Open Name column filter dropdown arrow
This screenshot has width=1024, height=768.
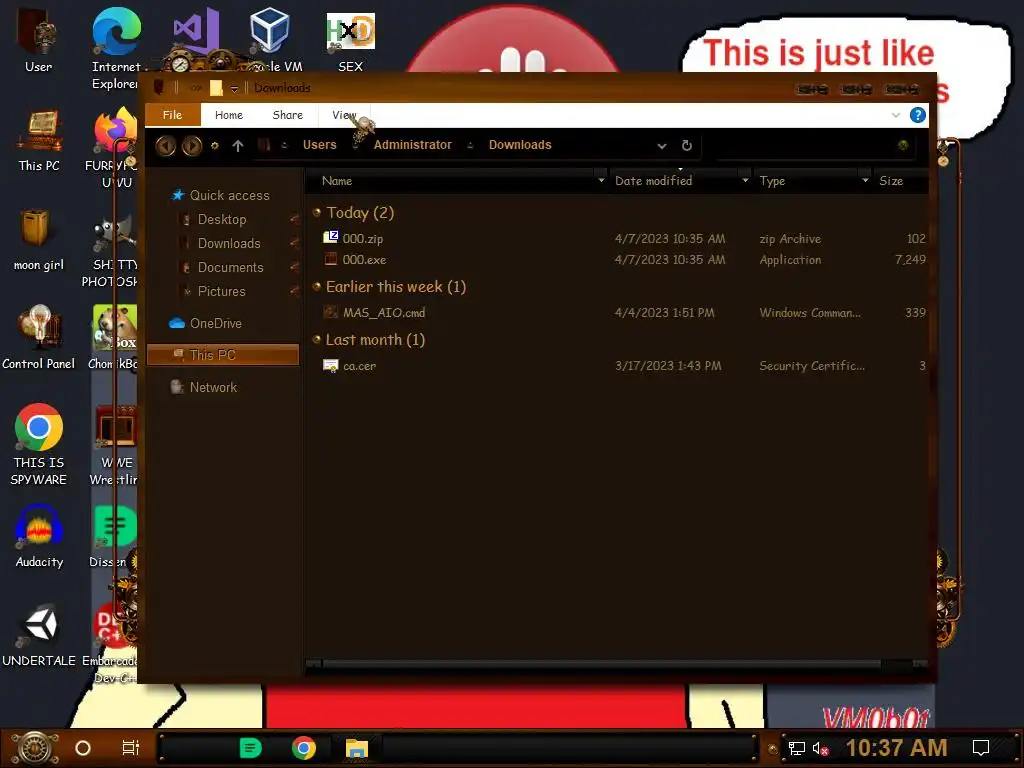[601, 180]
